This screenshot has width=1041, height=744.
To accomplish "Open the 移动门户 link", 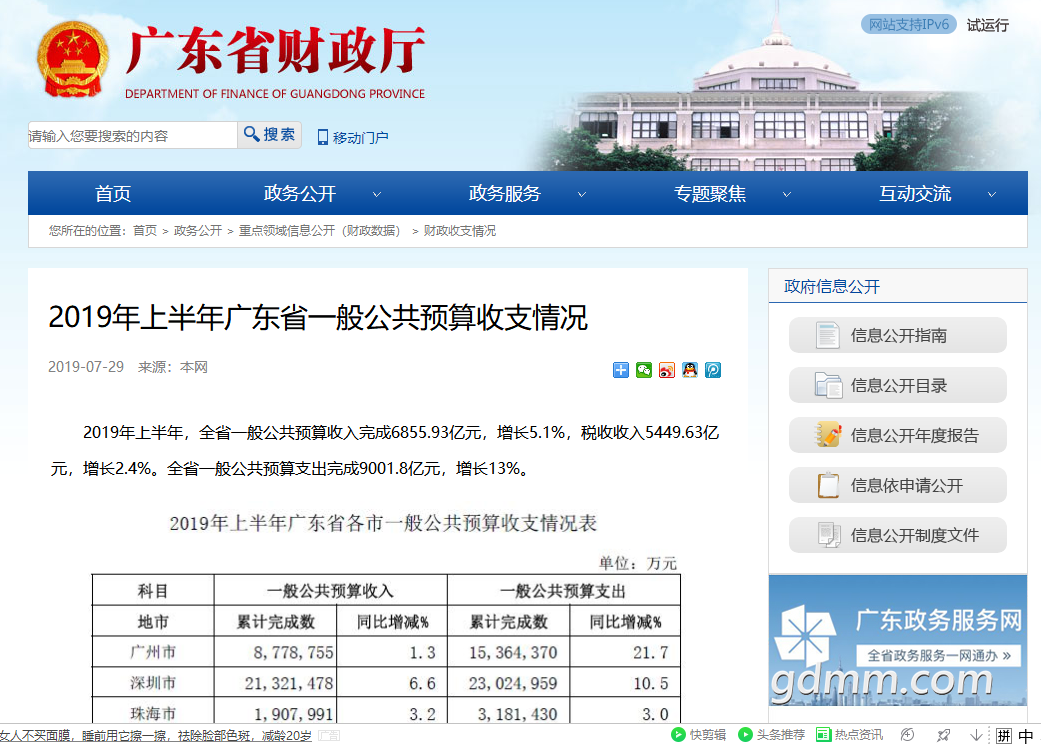I will tap(360, 137).
